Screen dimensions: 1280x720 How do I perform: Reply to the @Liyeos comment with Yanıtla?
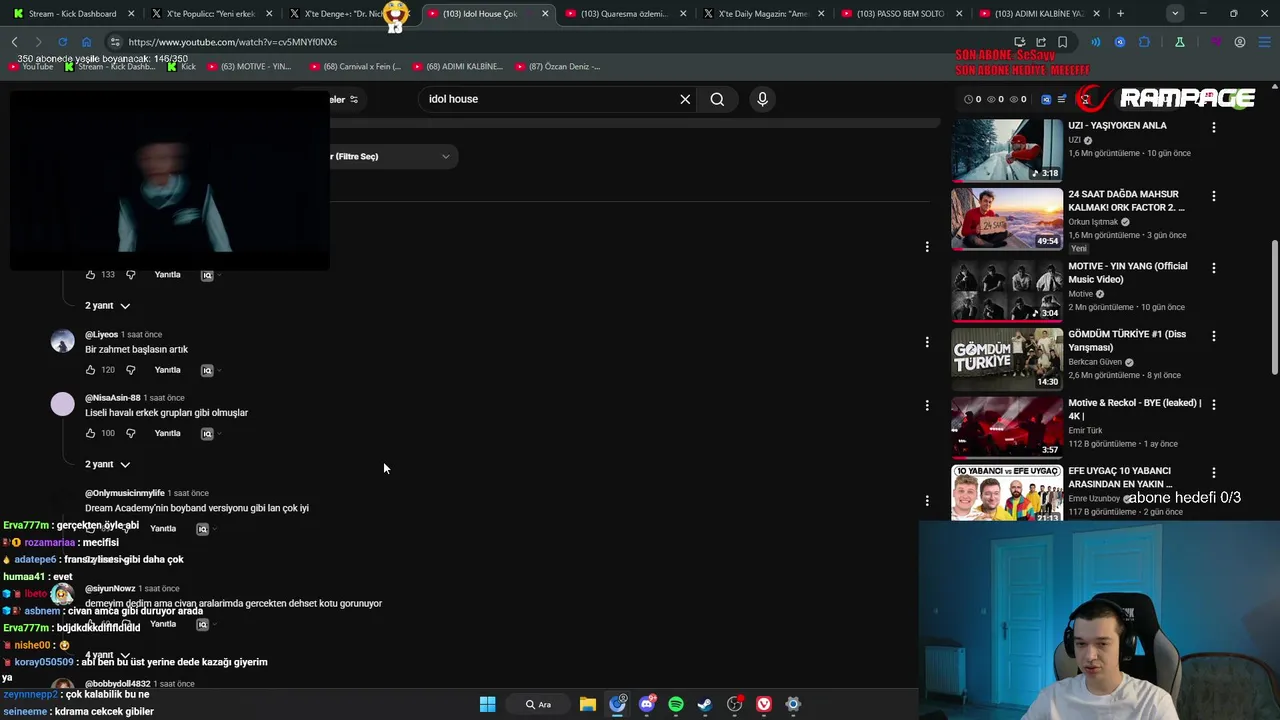pos(167,370)
